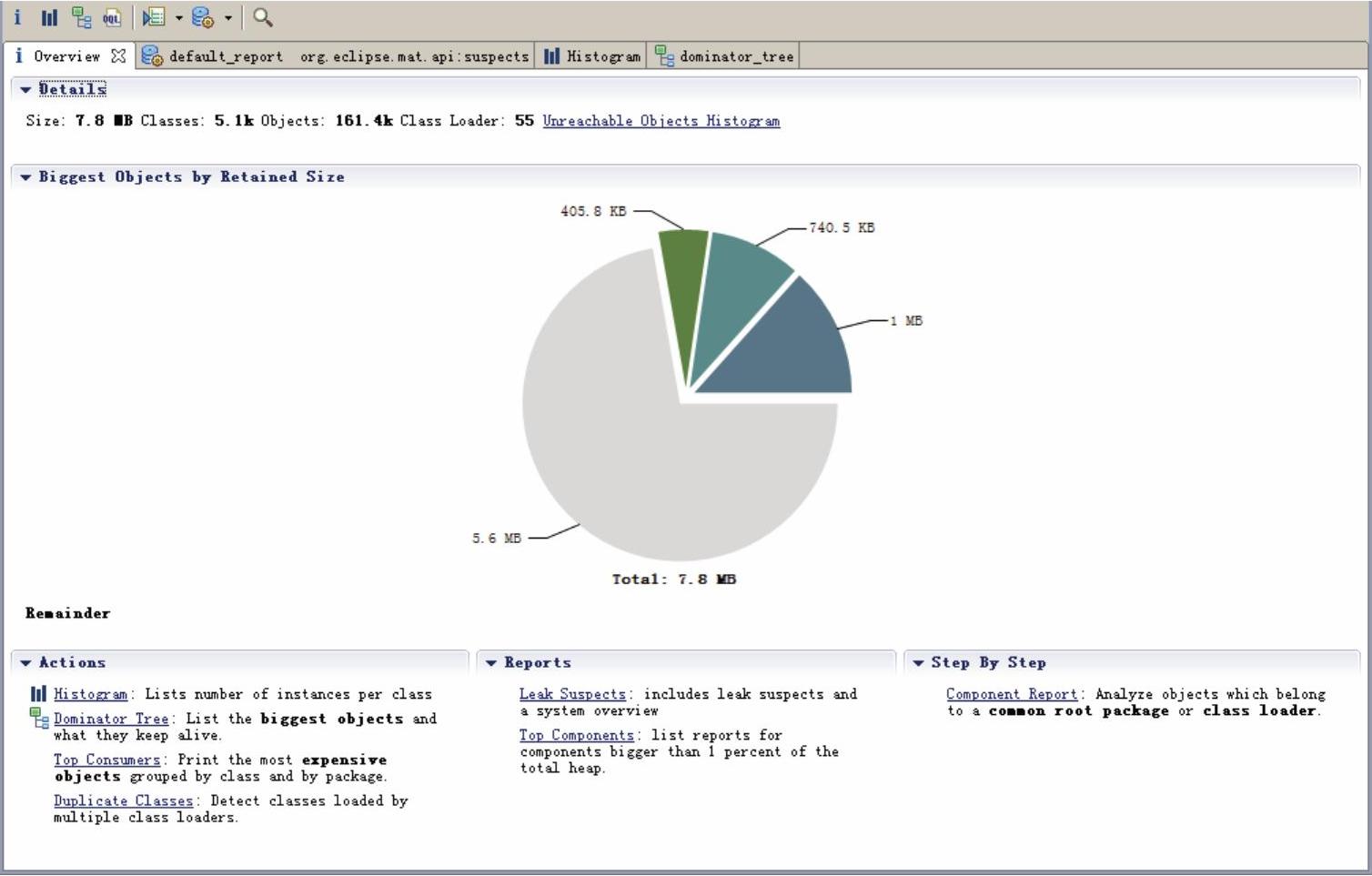The image size is (1372, 876).
Task: Click the Classes value '5.1k' in Details
Action: pyautogui.click(x=234, y=121)
